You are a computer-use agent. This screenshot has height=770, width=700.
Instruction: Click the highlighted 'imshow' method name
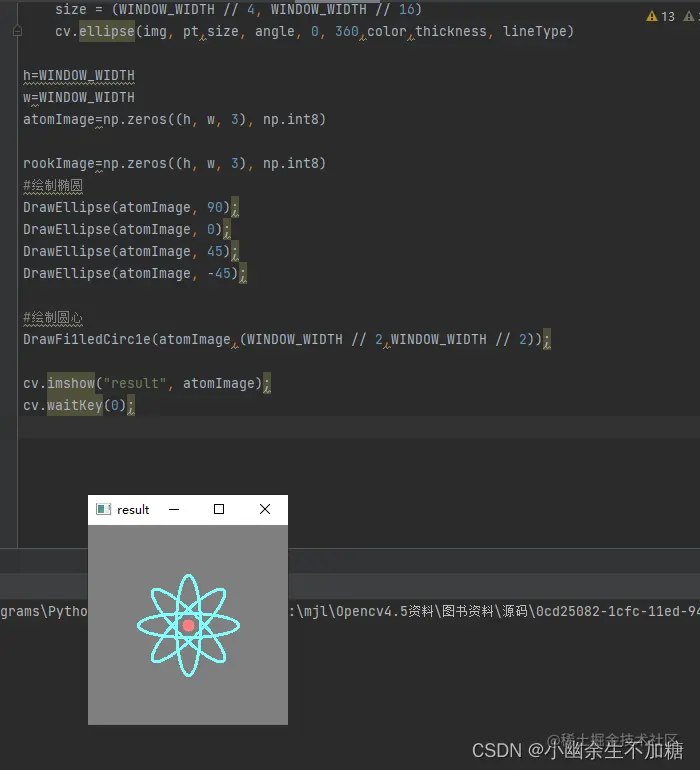71,383
